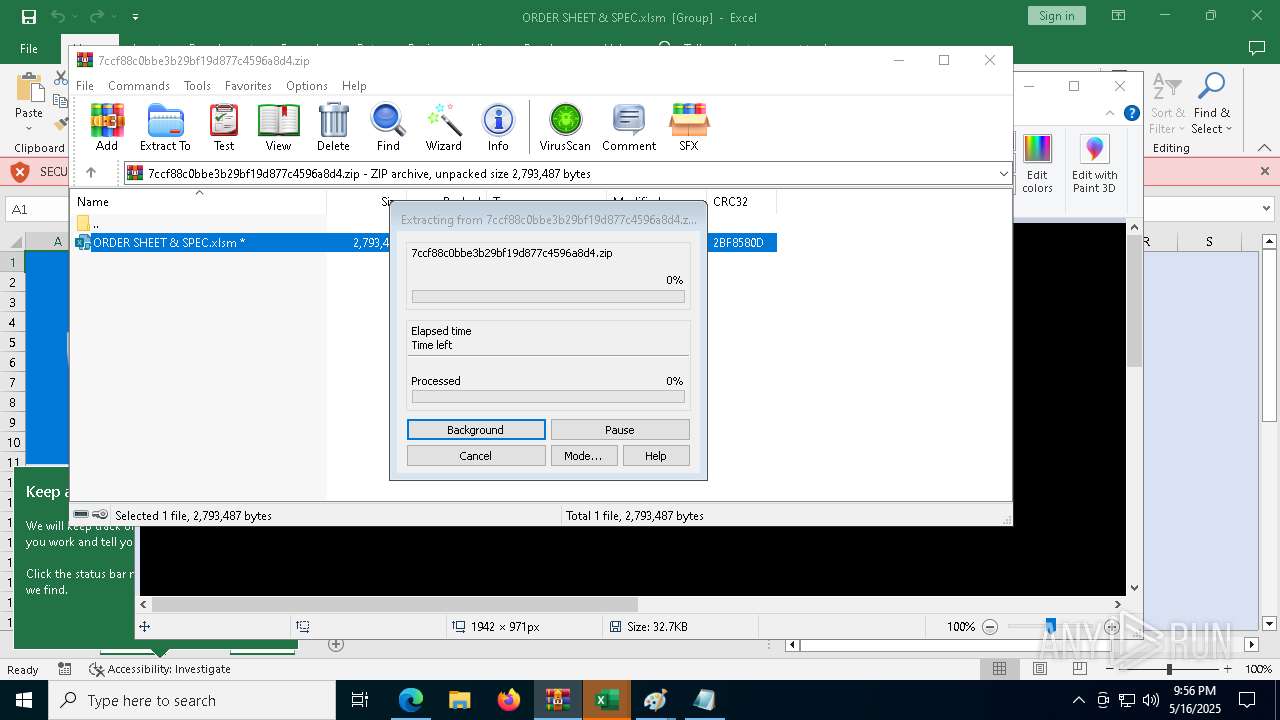1280x720 pixels.
Task: Click Accessibility: Investigate in status bar
Action: [160, 669]
